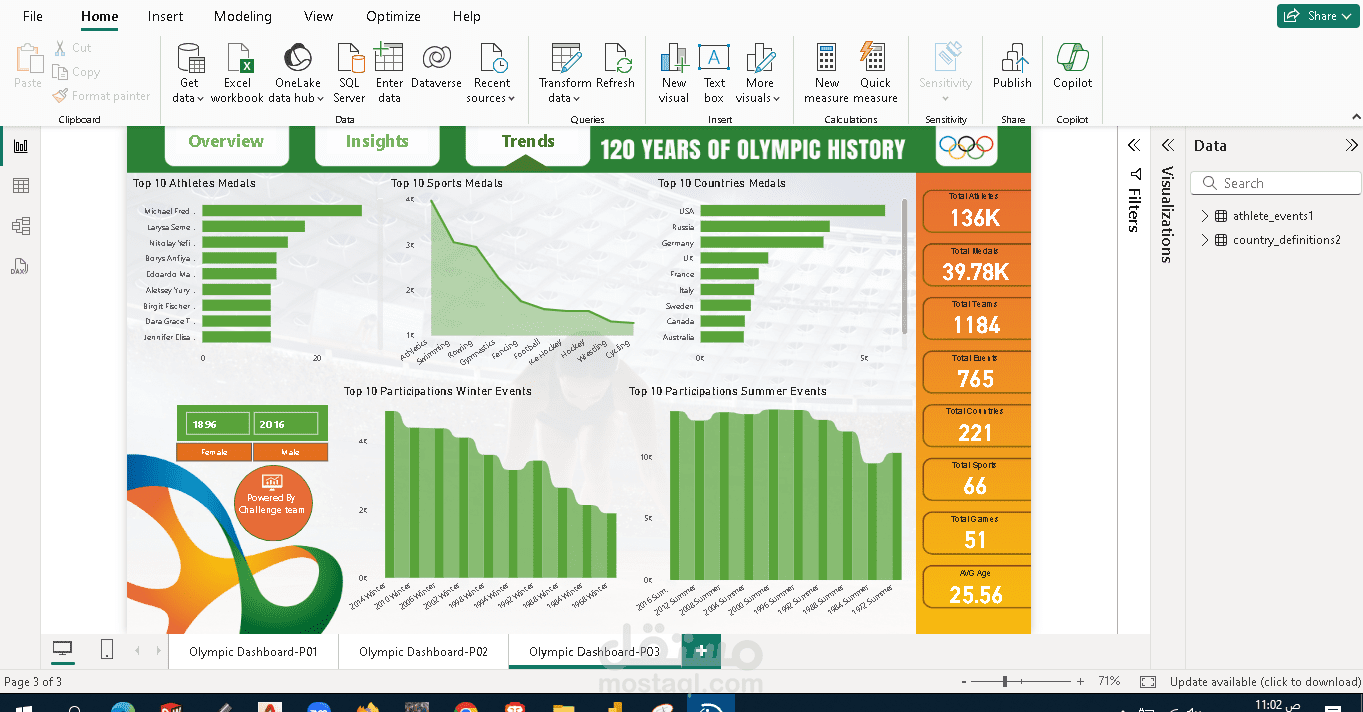1363x712 pixels.
Task: Click the Copy command
Action: [x=76, y=72]
